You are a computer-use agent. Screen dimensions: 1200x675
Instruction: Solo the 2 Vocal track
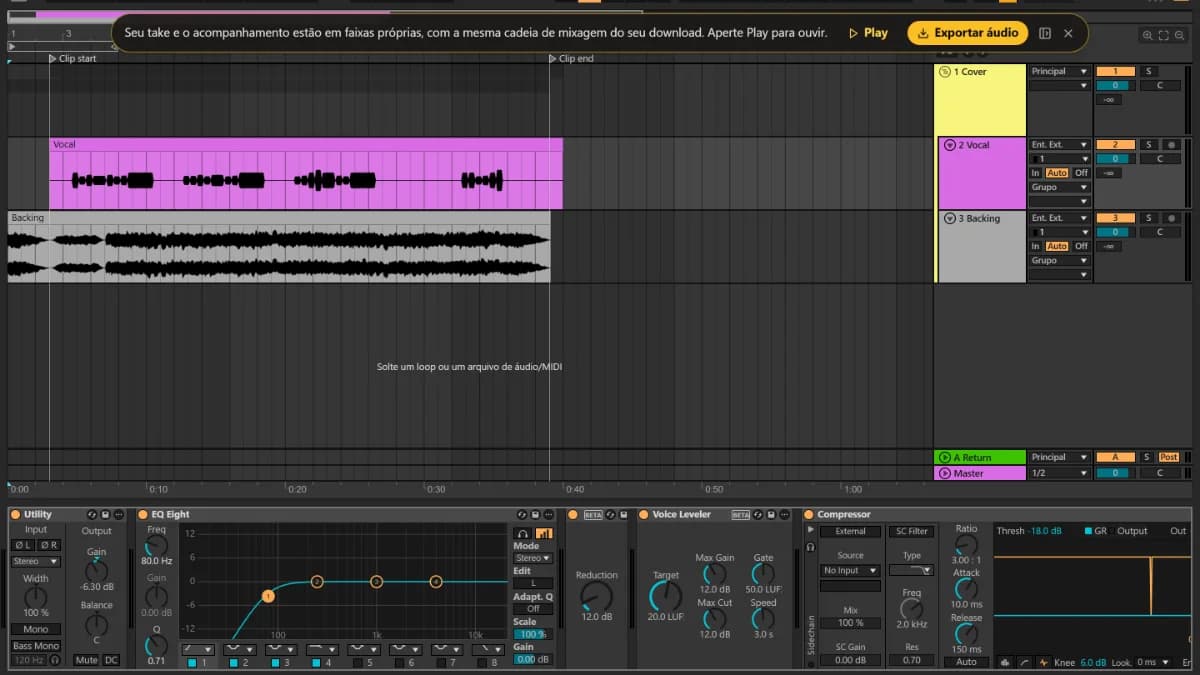coord(1149,145)
